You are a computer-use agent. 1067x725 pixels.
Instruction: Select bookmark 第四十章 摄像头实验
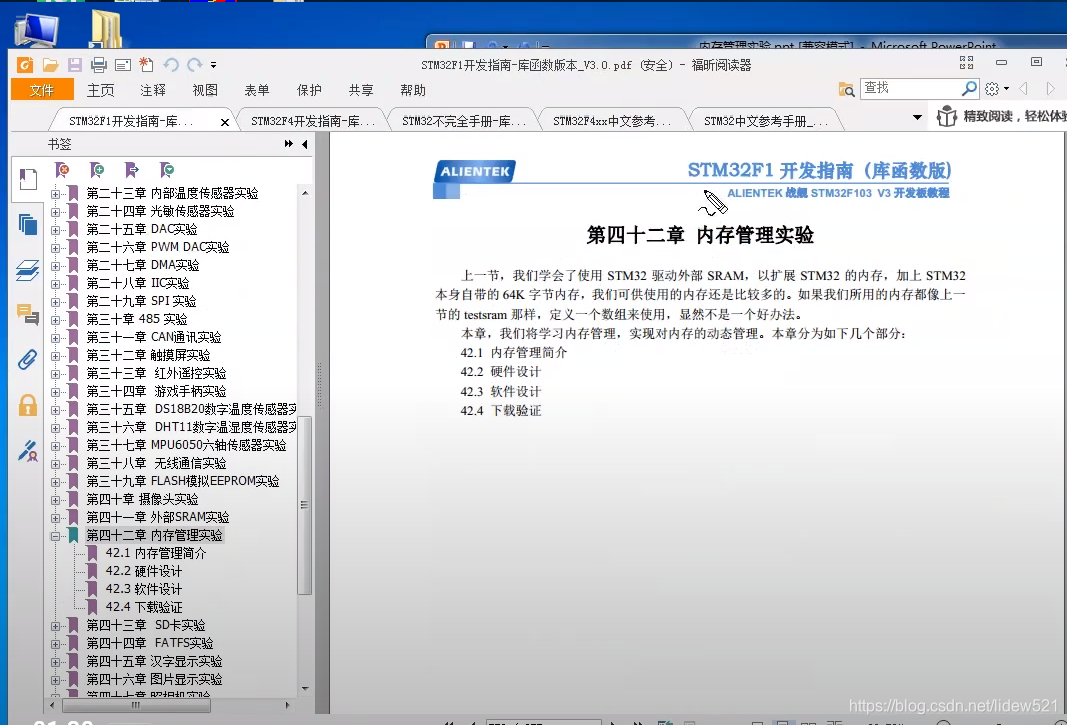pos(142,499)
